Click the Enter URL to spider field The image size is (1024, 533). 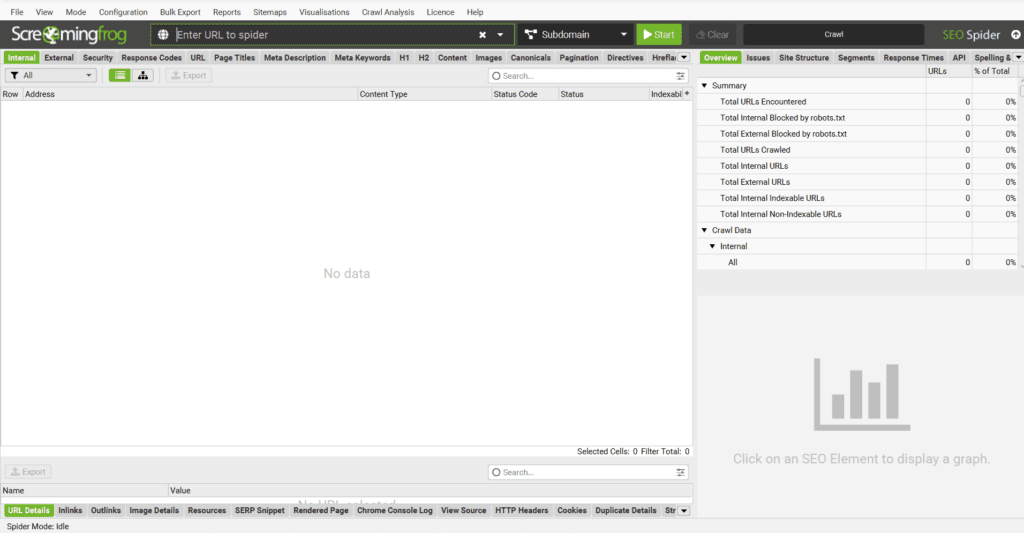click(x=320, y=34)
